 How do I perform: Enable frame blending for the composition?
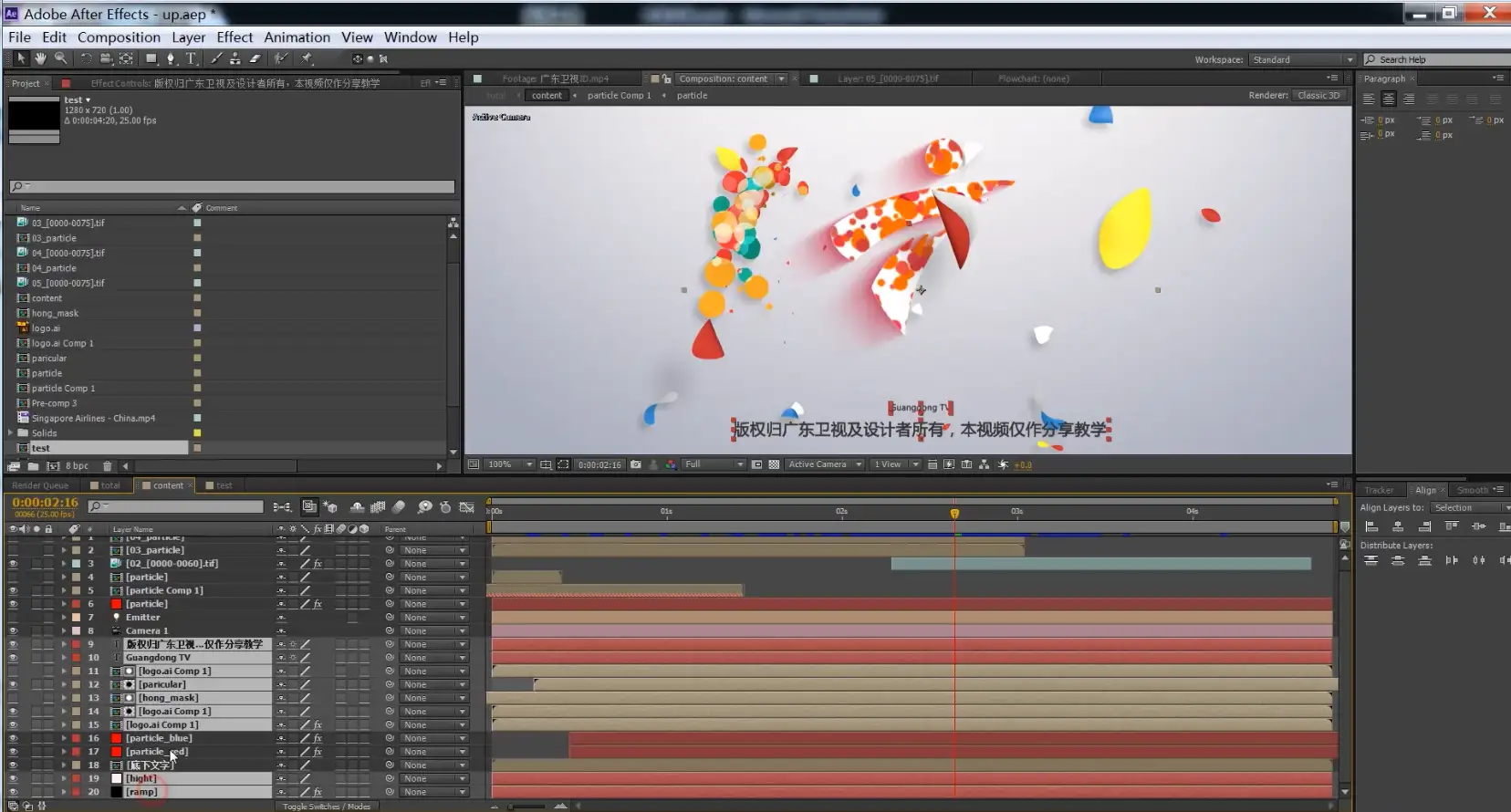coord(377,507)
